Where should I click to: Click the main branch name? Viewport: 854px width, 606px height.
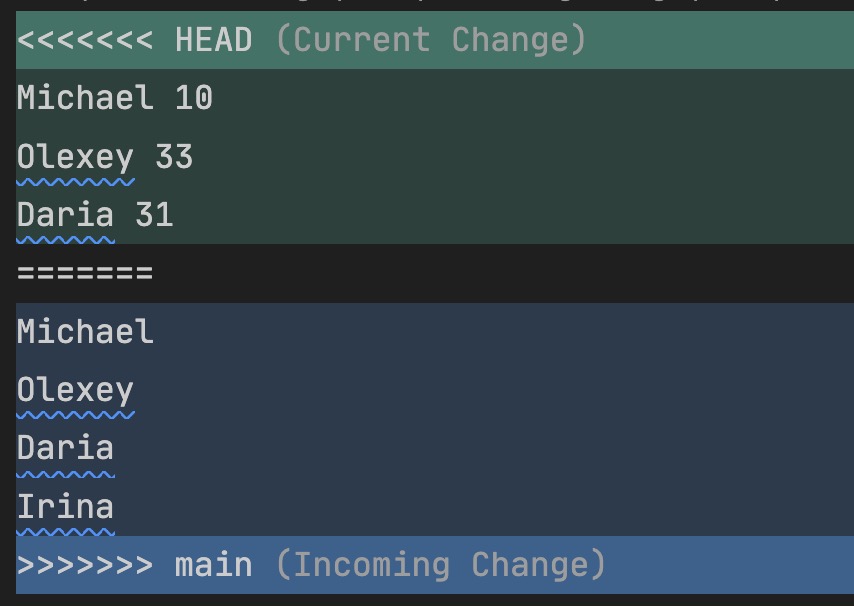click(x=213, y=564)
